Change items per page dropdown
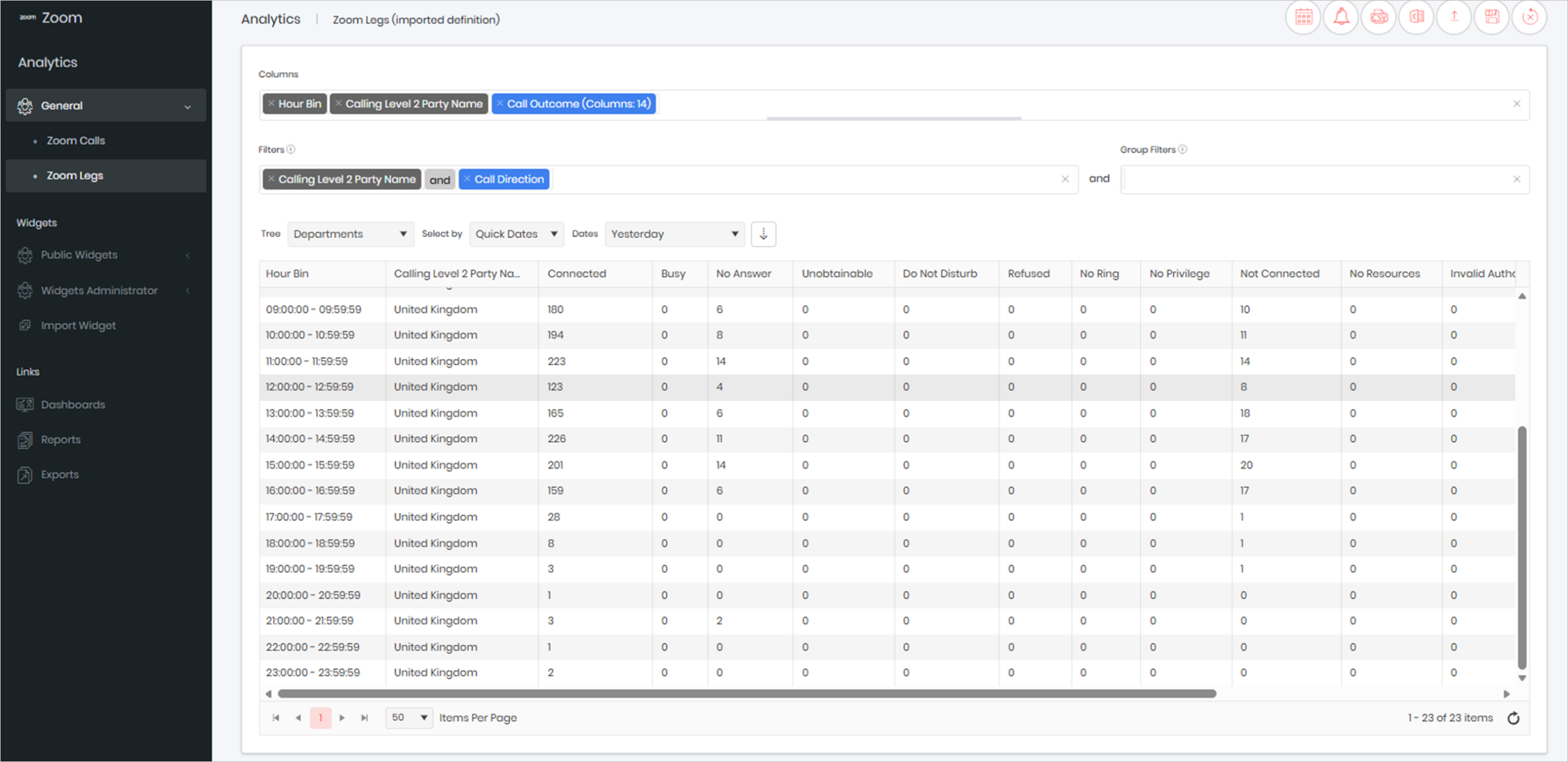This screenshot has height=762, width=1568. coord(409,717)
